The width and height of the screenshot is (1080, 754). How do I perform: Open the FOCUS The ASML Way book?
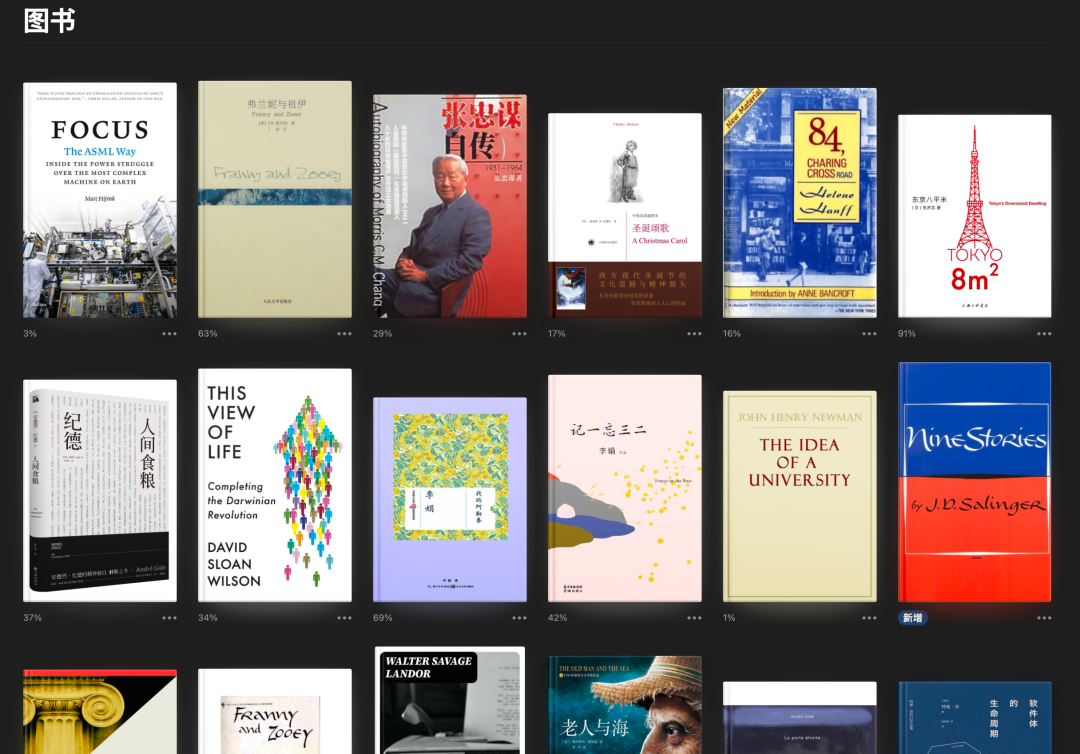pos(100,200)
